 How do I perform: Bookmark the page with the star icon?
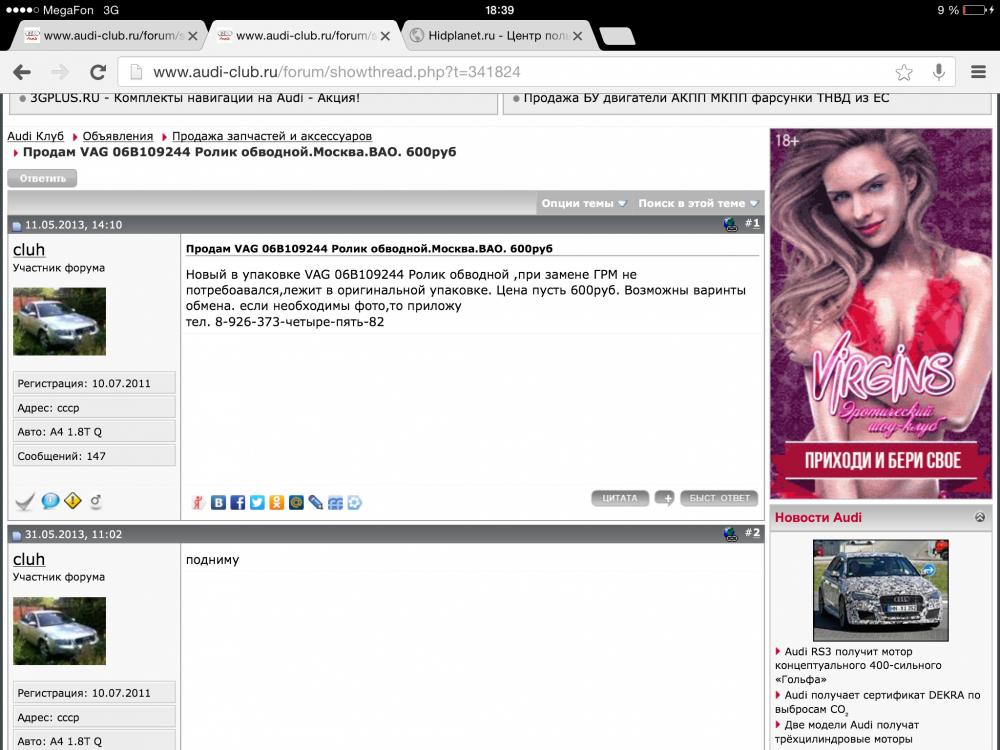(904, 72)
